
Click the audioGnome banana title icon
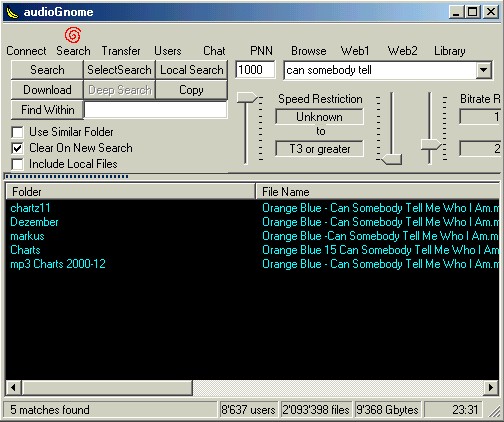coord(12,13)
